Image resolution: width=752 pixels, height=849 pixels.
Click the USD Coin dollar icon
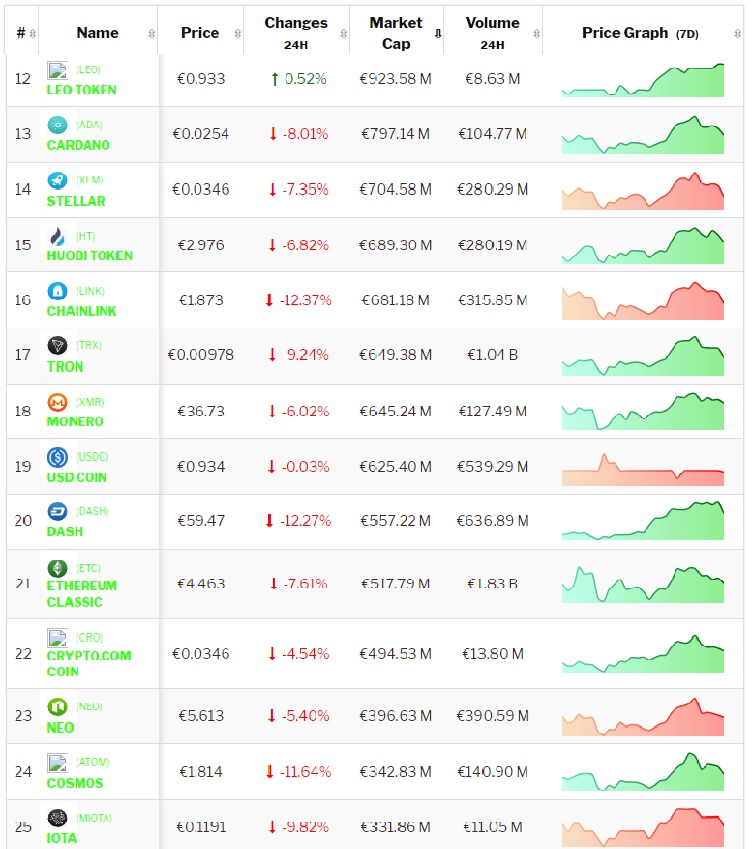click(57, 457)
